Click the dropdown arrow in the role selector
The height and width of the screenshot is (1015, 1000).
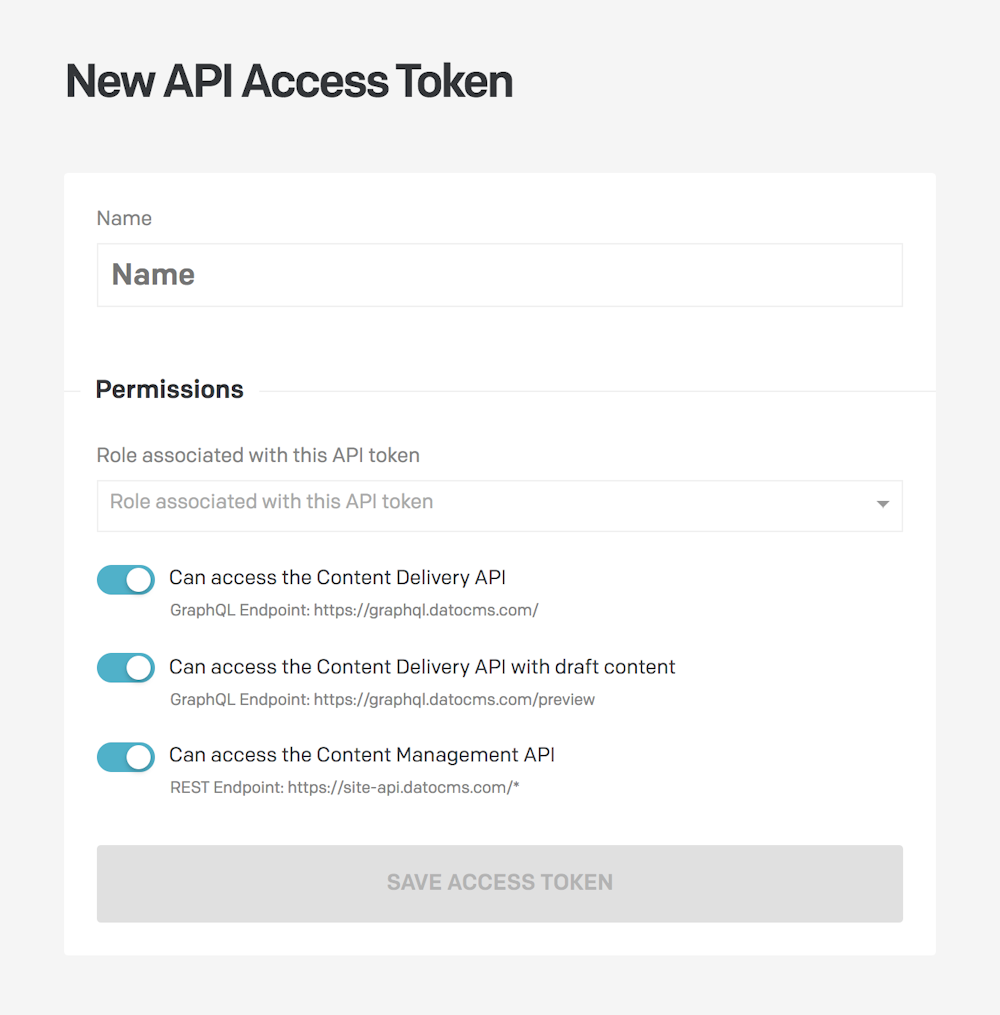pyautogui.click(x=882, y=504)
